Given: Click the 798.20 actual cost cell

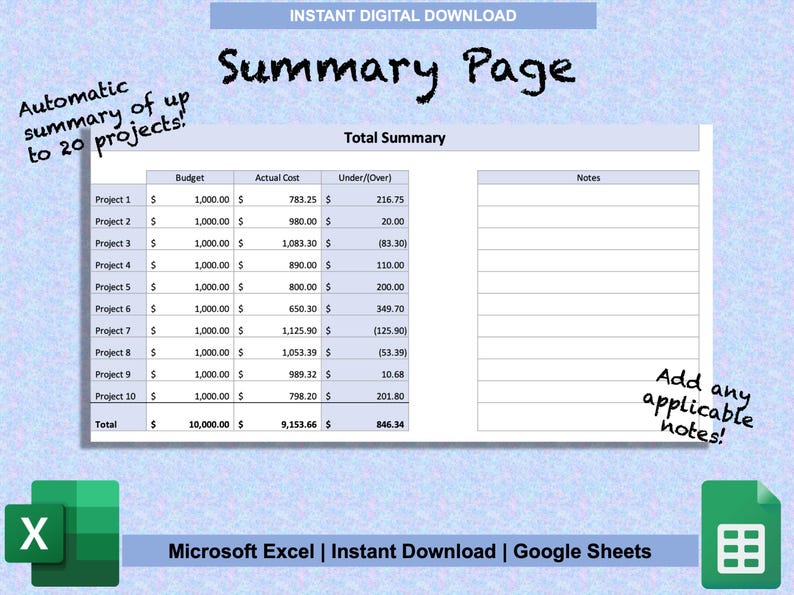Looking at the screenshot, I should [x=277, y=392].
